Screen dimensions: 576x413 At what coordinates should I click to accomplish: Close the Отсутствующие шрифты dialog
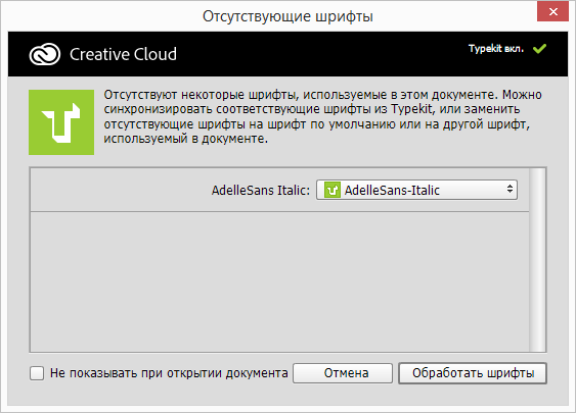pyautogui.click(x=553, y=11)
